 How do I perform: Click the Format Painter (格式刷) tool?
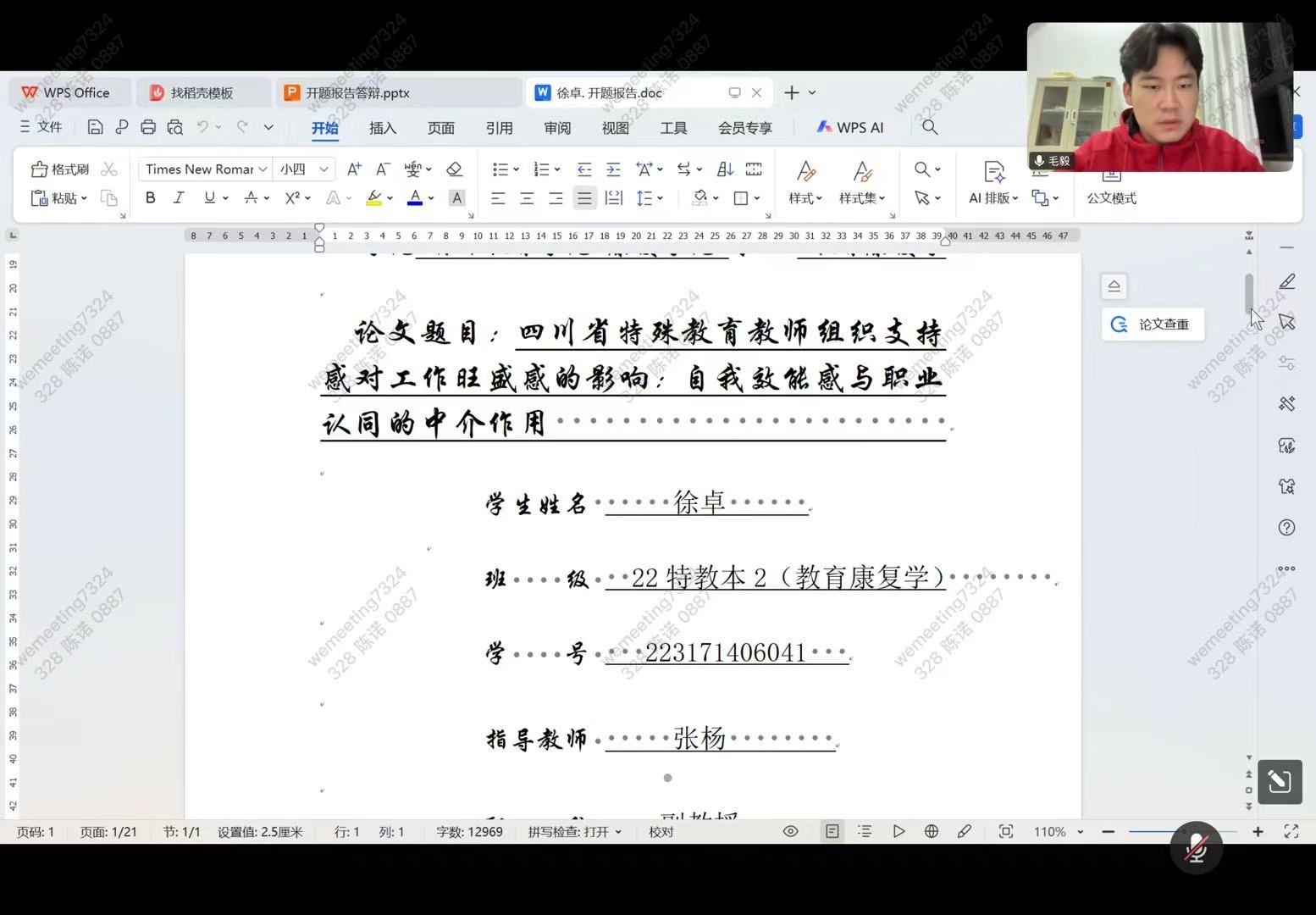(x=60, y=169)
